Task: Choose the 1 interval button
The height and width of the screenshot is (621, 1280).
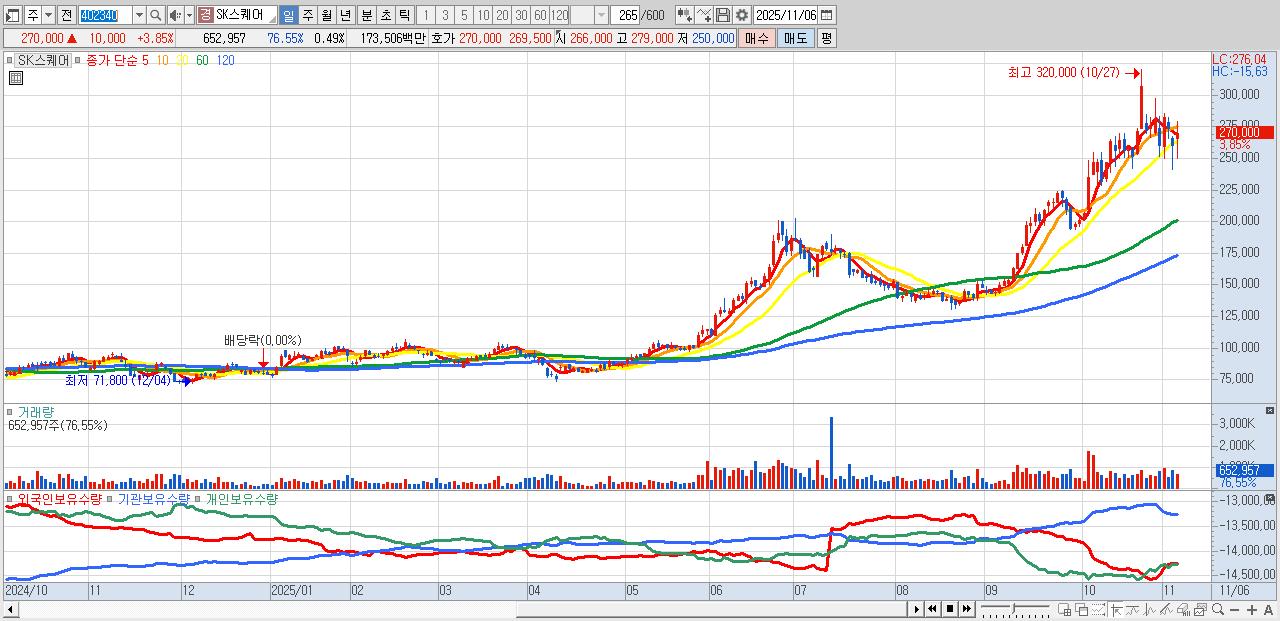Action: tap(426, 15)
